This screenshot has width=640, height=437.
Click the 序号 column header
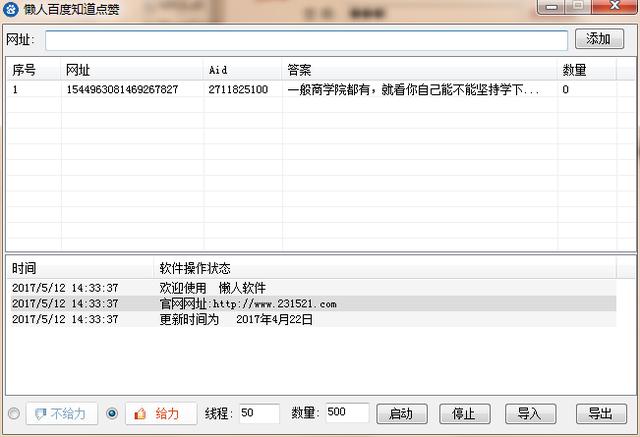[x=33, y=70]
